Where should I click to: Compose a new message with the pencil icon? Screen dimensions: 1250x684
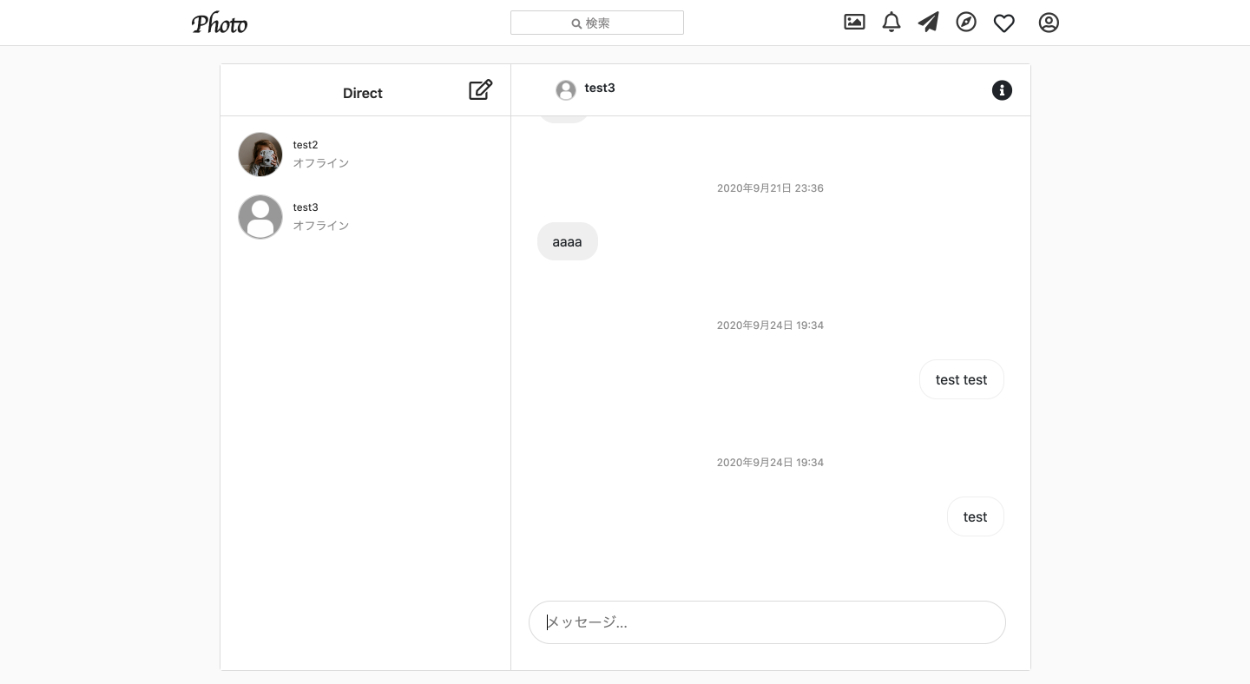[480, 90]
